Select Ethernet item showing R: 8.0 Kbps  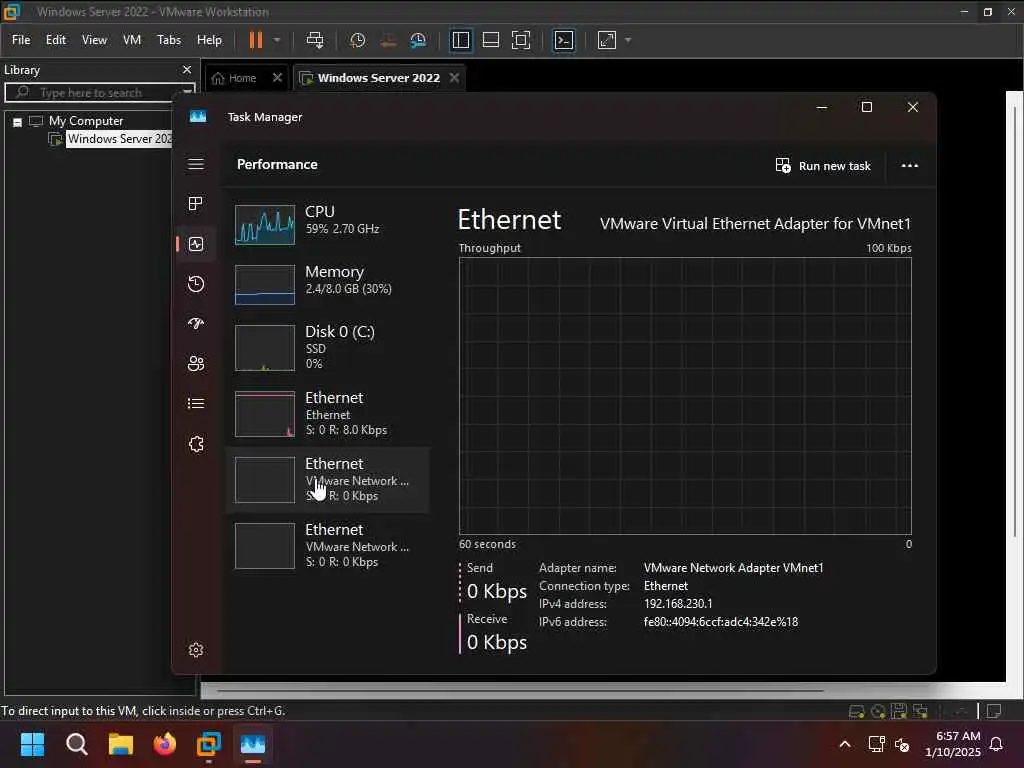327,414
